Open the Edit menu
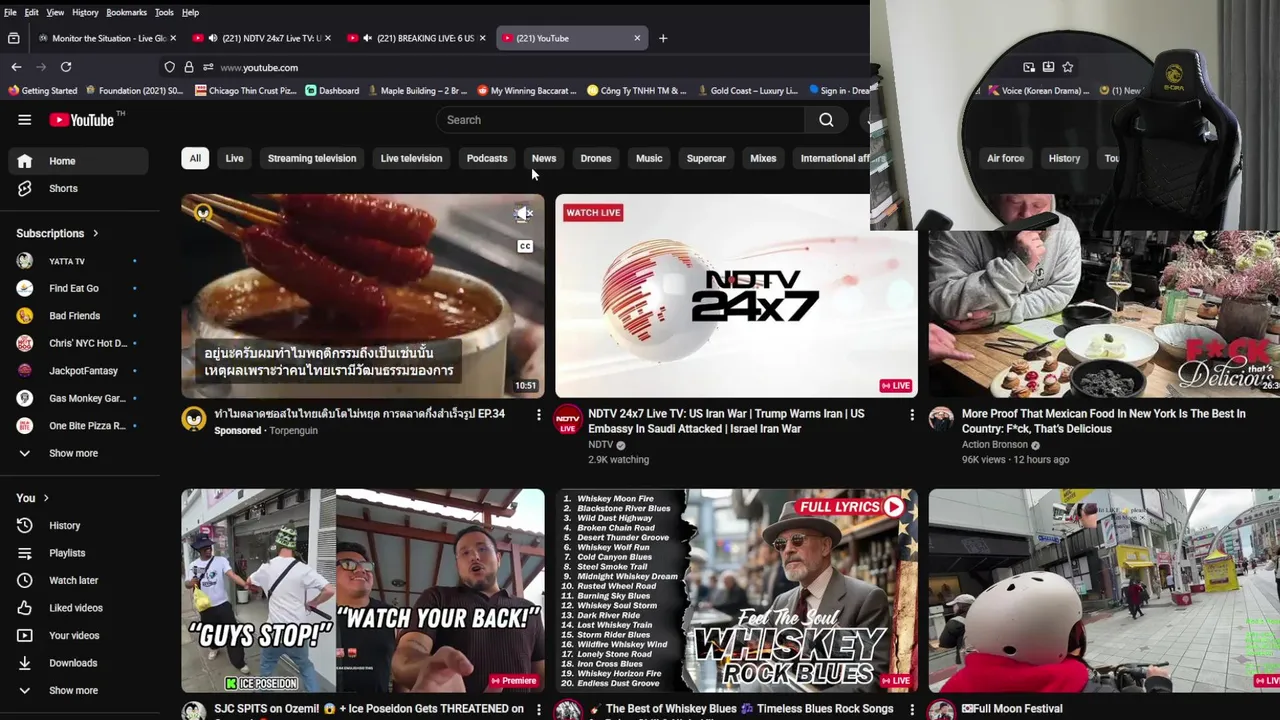 pyautogui.click(x=32, y=12)
